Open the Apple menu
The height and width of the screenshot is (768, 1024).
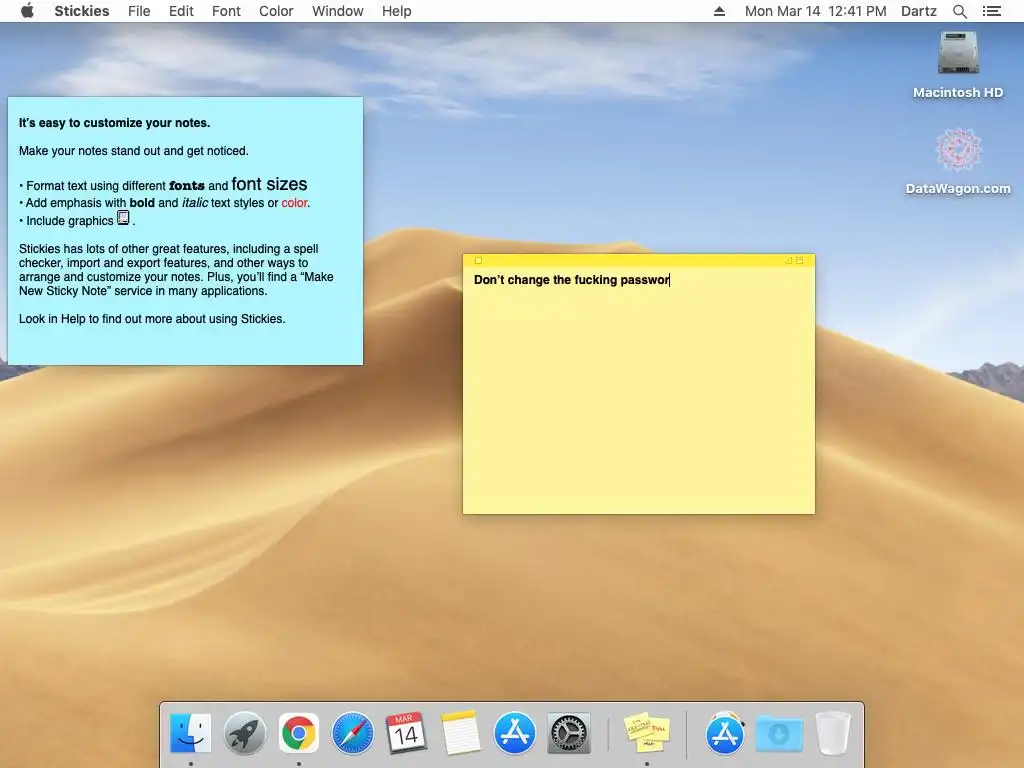point(27,11)
